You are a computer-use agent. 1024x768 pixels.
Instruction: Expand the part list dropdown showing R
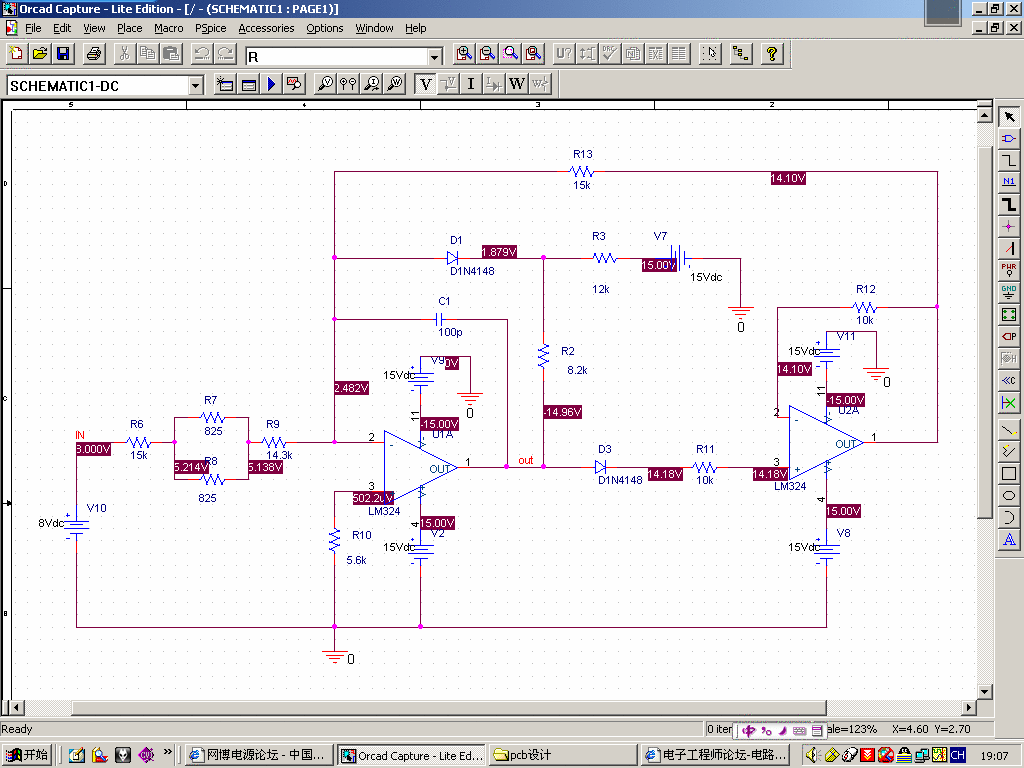(436, 56)
